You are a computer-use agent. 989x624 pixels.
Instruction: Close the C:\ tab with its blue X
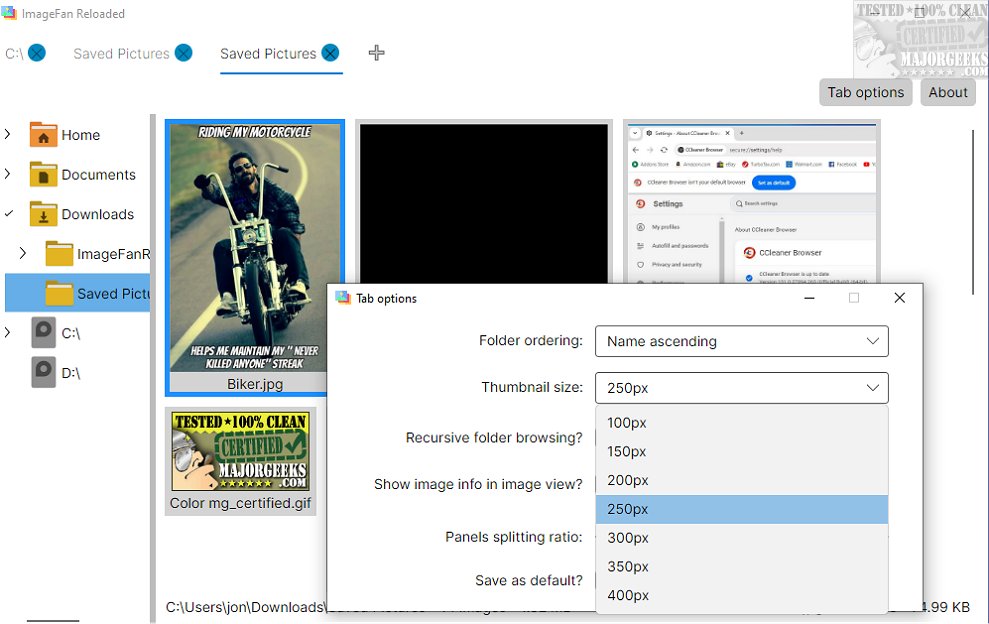pyautogui.click(x=37, y=53)
